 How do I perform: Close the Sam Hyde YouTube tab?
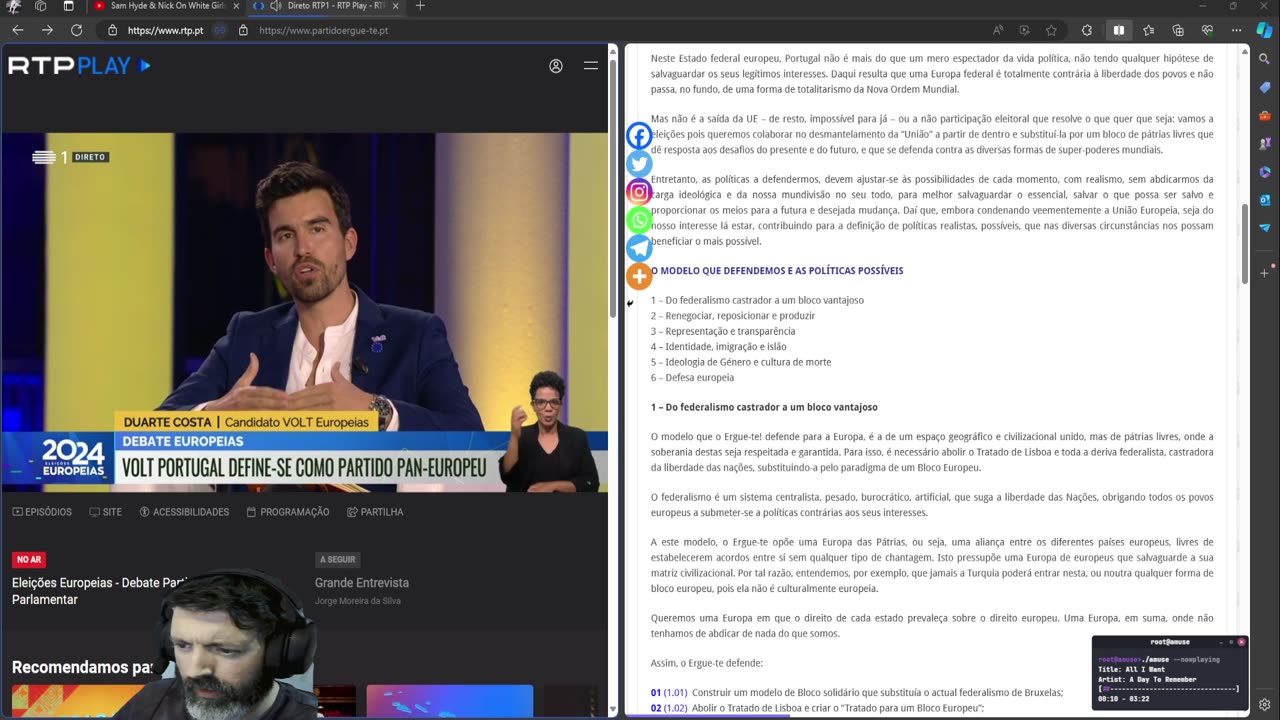(236, 6)
